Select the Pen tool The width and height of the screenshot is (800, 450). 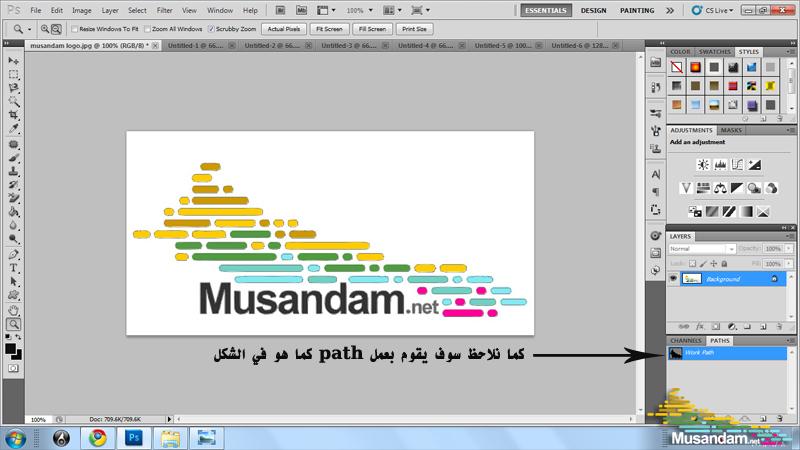pos(14,255)
